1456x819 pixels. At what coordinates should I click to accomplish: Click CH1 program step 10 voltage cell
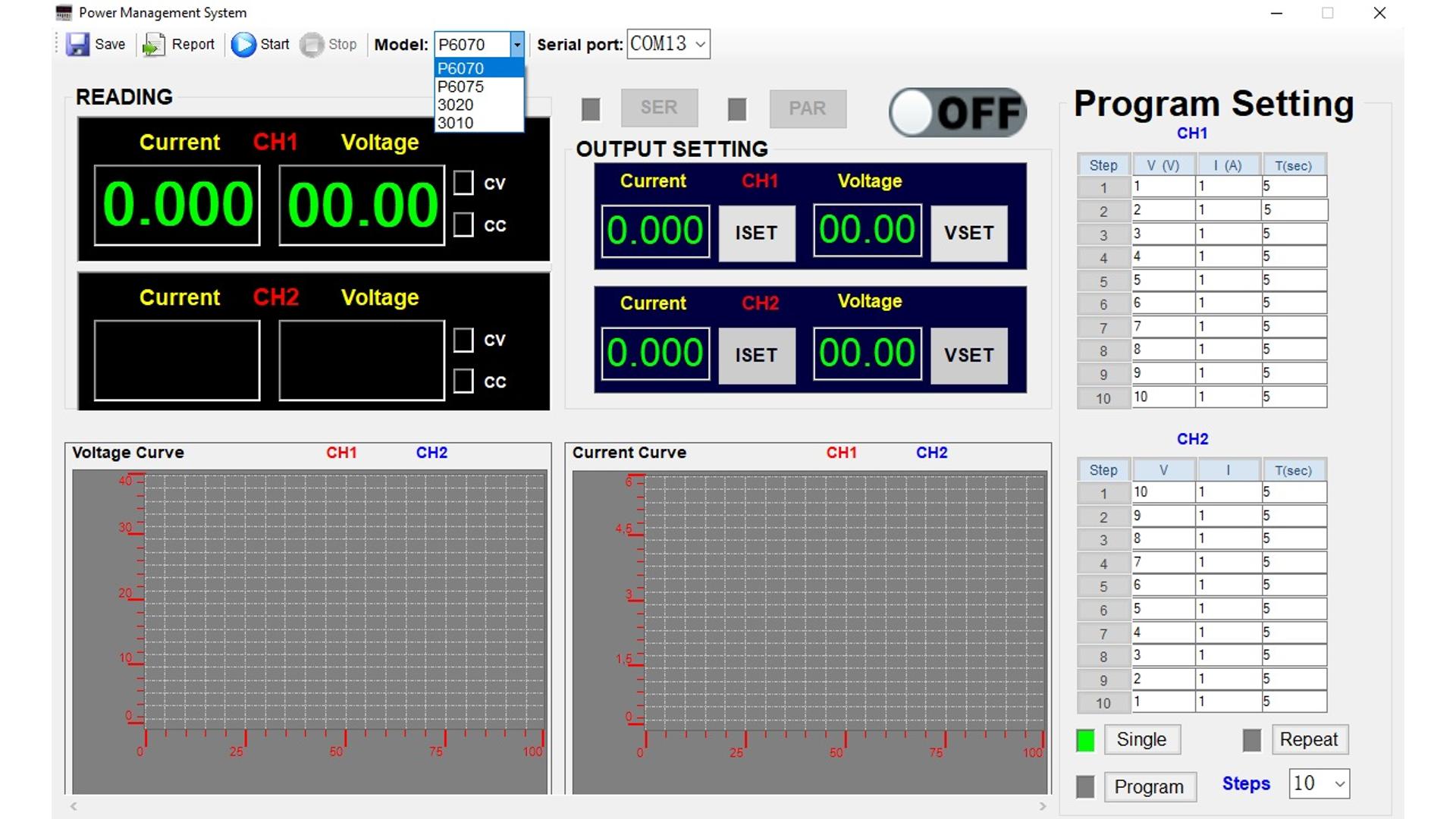(1163, 397)
